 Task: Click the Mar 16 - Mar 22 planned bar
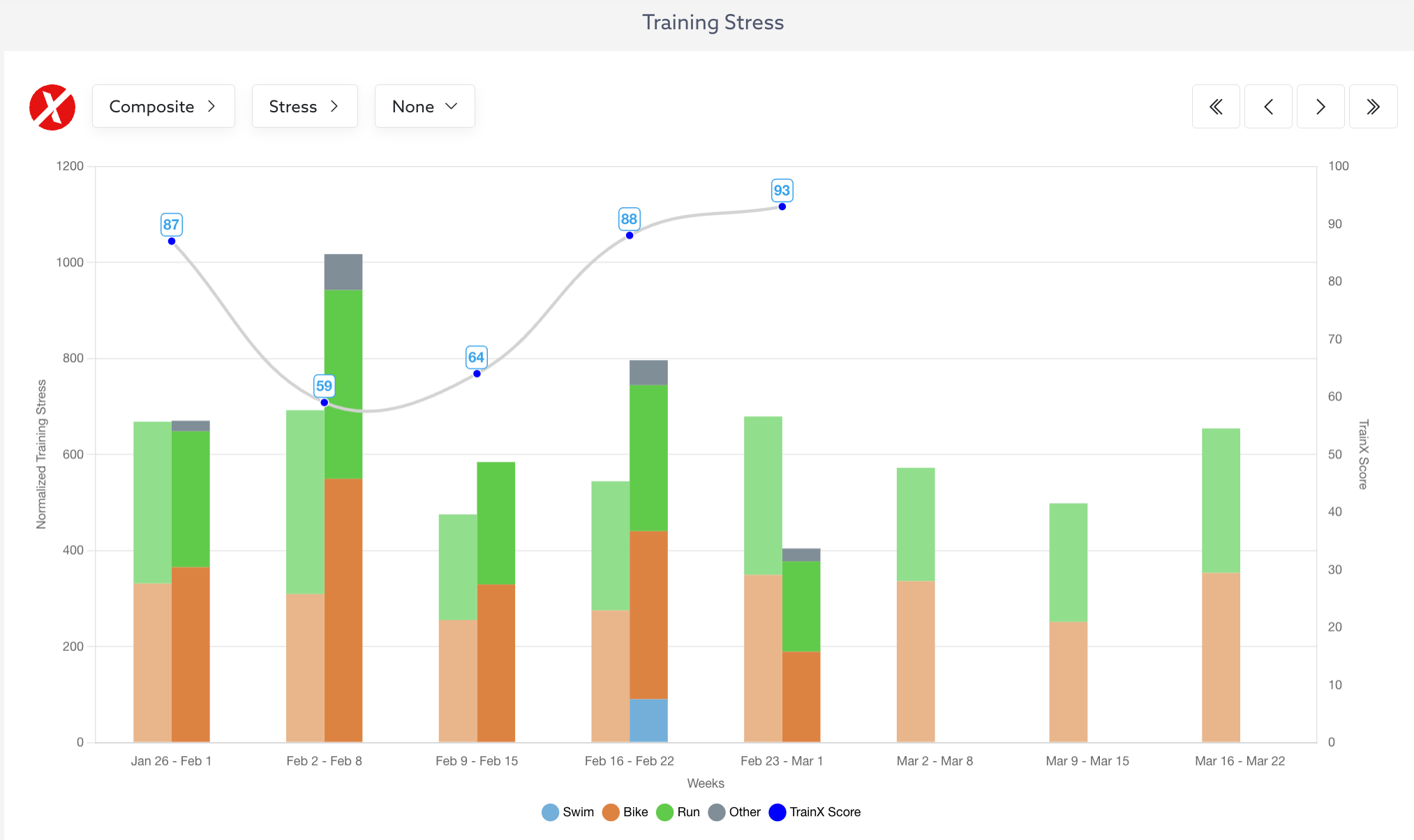[x=1221, y=586]
